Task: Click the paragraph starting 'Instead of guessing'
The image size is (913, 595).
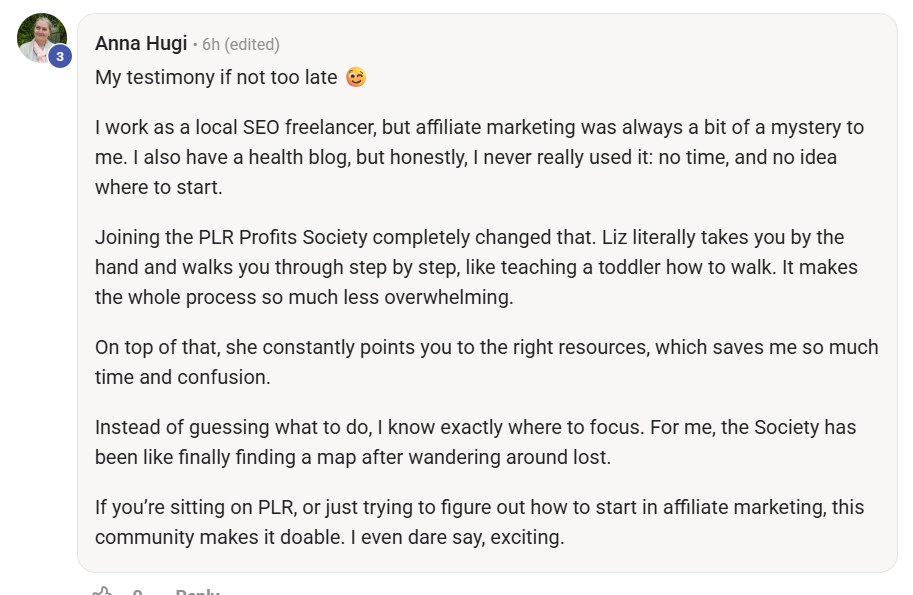Action: pos(475,442)
